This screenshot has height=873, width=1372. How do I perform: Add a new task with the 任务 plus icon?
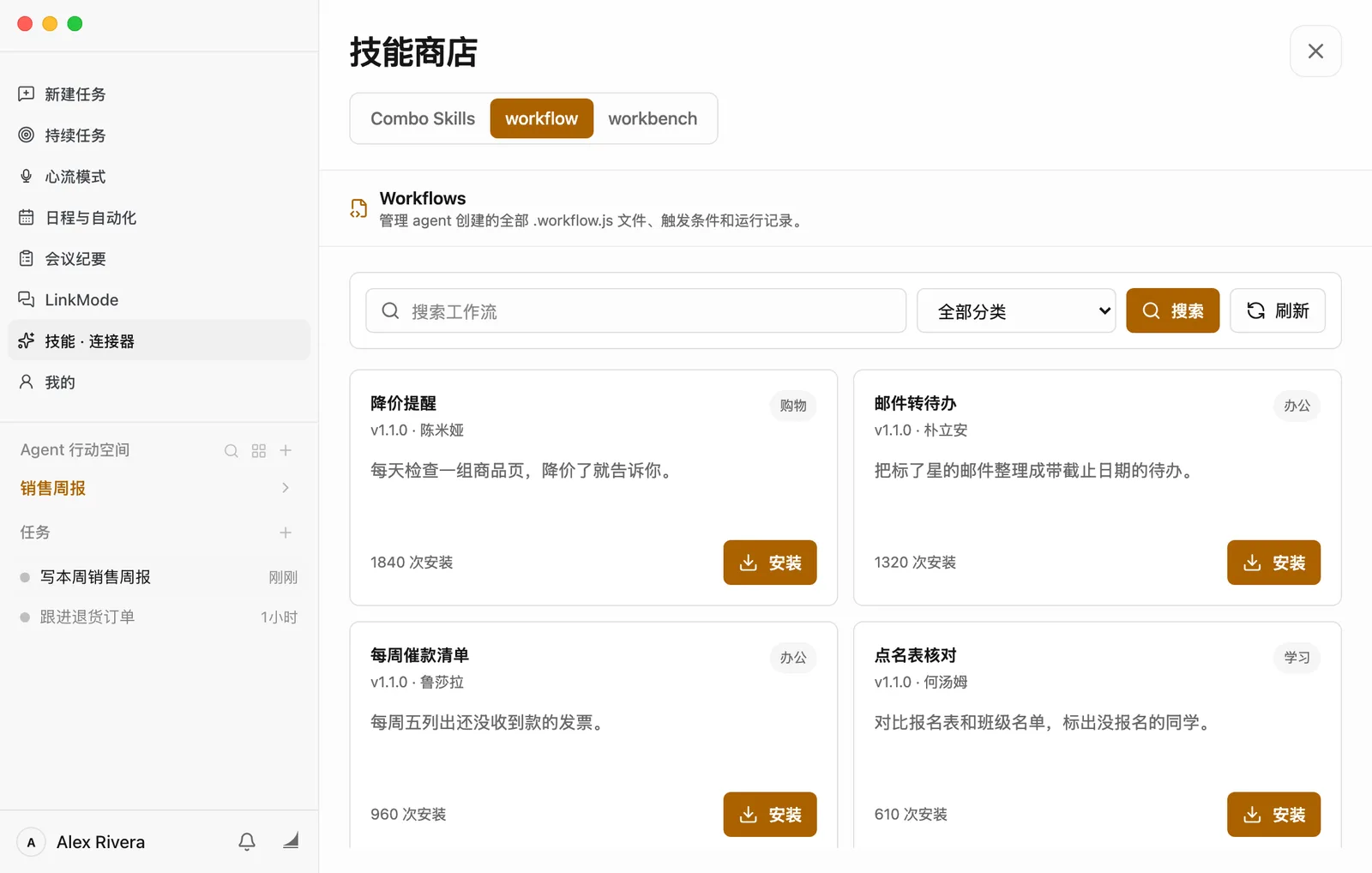point(286,533)
